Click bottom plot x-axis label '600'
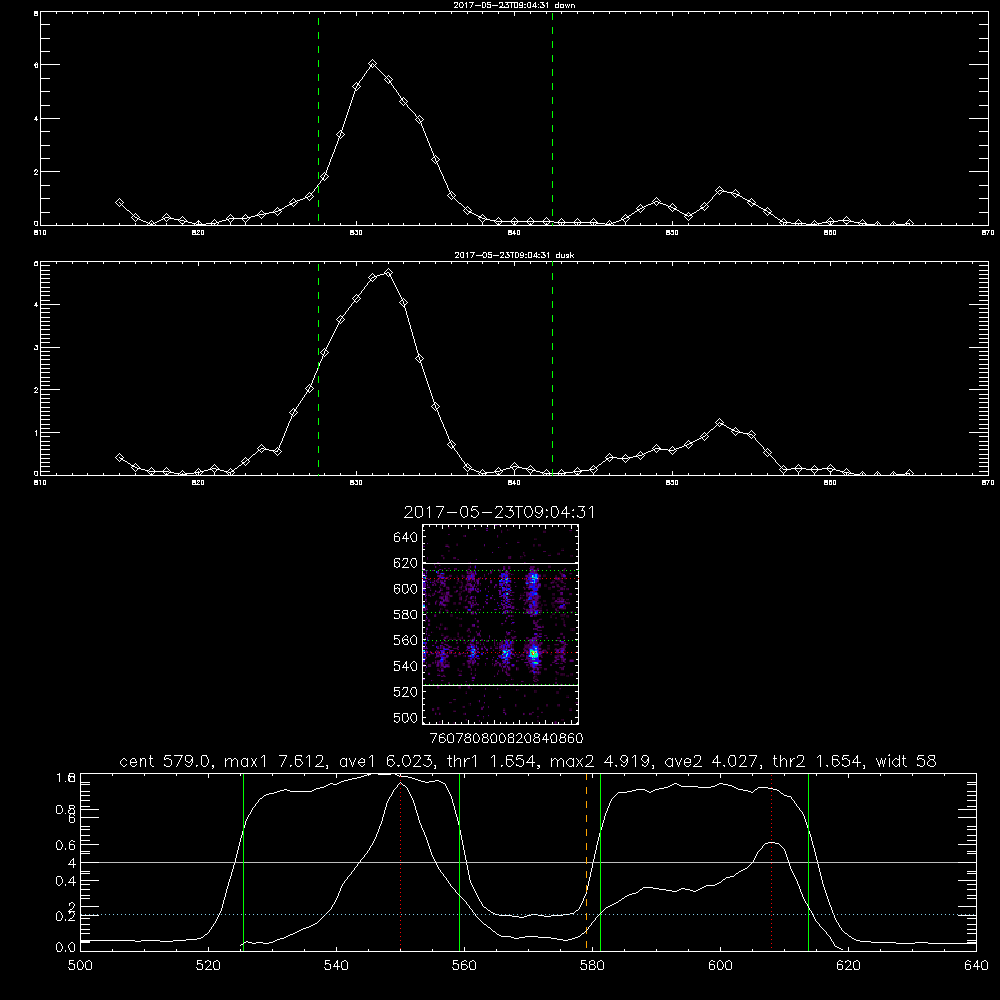This screenshot has width=1000, height=1000. coord(720,966)
